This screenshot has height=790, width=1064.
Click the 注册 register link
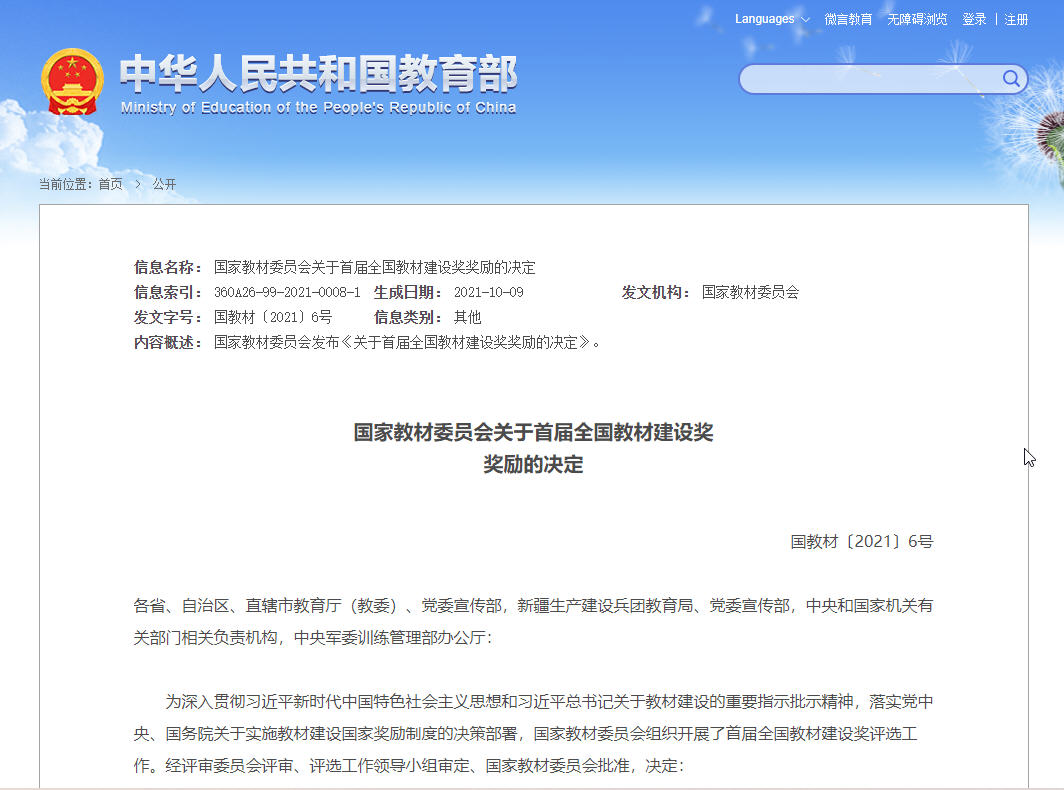pos(1016,19)
